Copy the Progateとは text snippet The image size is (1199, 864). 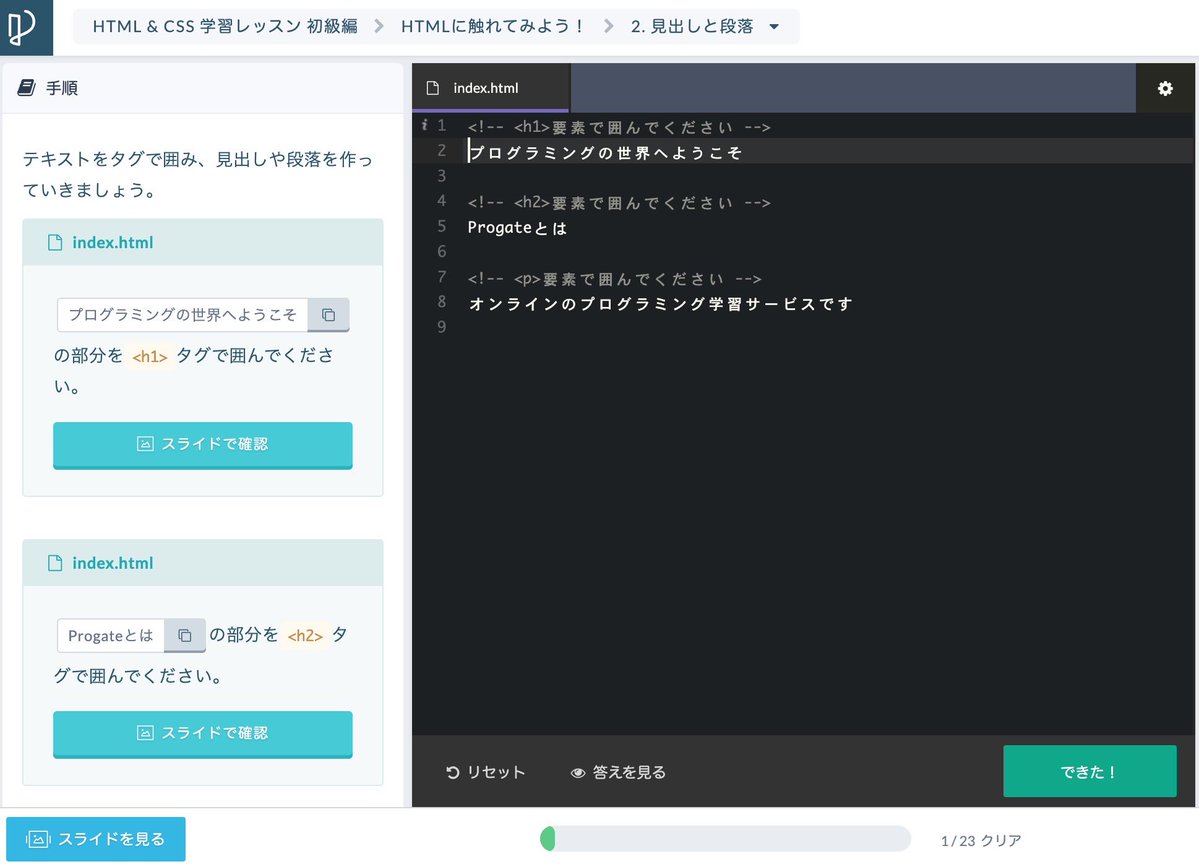click(184, 635)
